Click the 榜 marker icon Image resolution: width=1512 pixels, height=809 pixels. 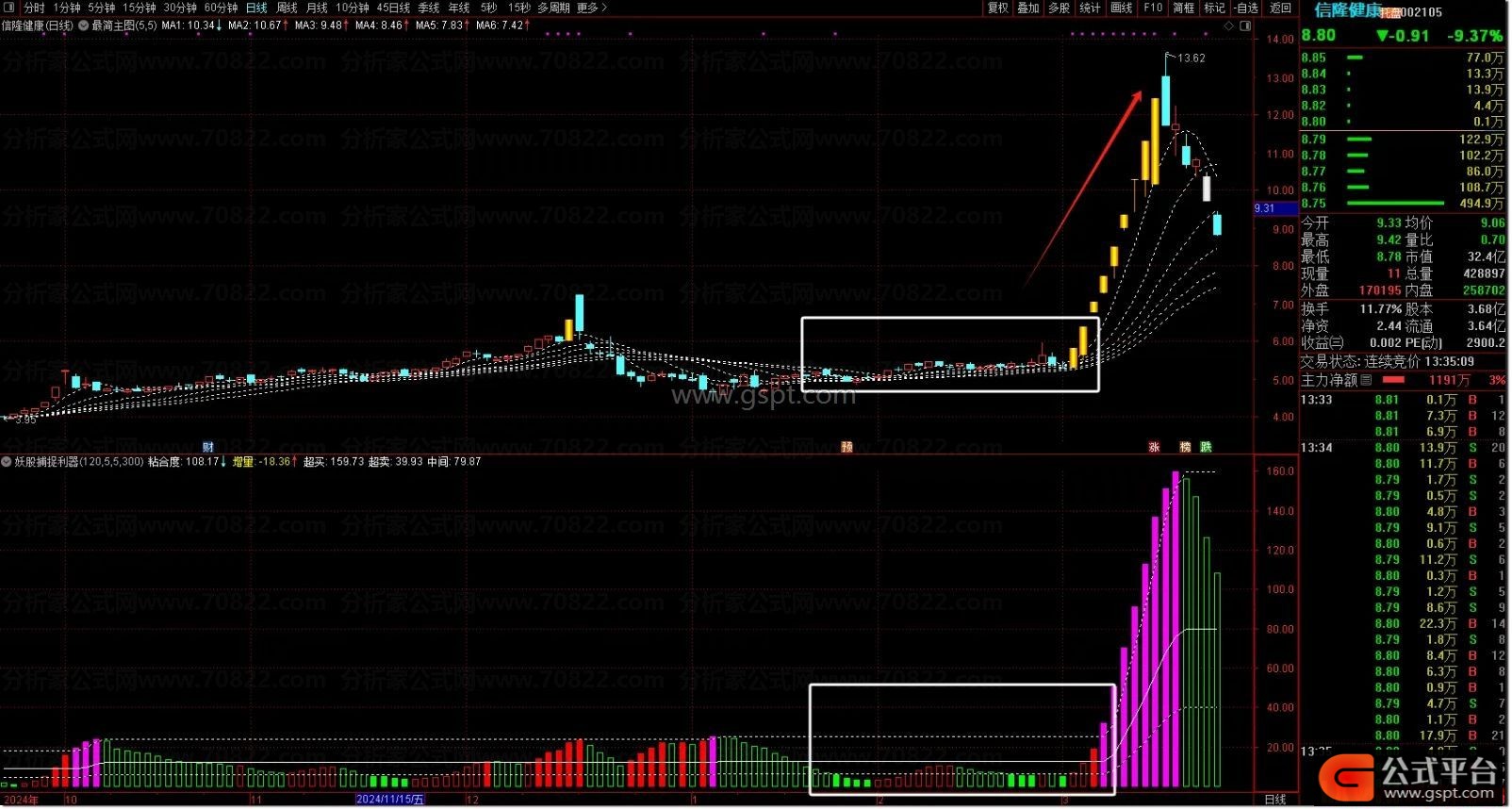pyautogui.click(x=1186, y=447)
